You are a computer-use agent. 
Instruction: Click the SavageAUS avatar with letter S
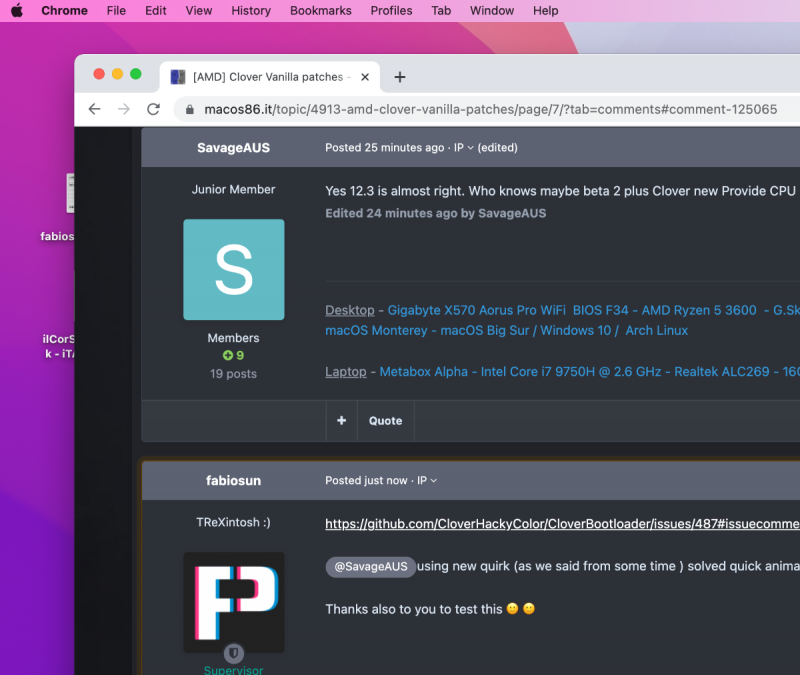(x=234, y=270)
